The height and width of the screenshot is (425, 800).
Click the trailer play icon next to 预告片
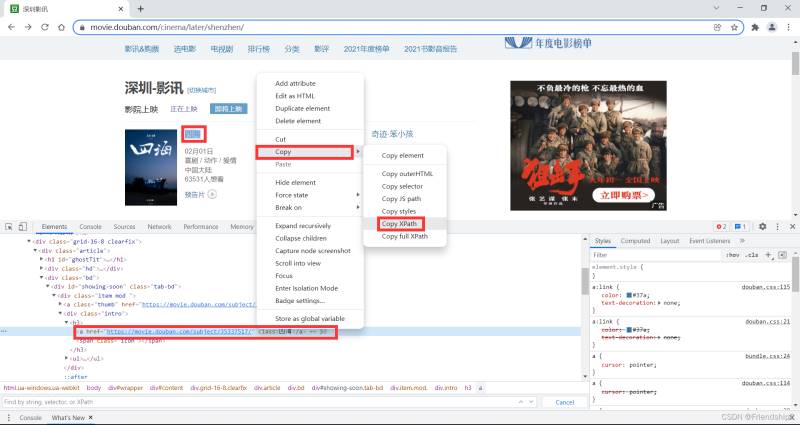point(212,194)
